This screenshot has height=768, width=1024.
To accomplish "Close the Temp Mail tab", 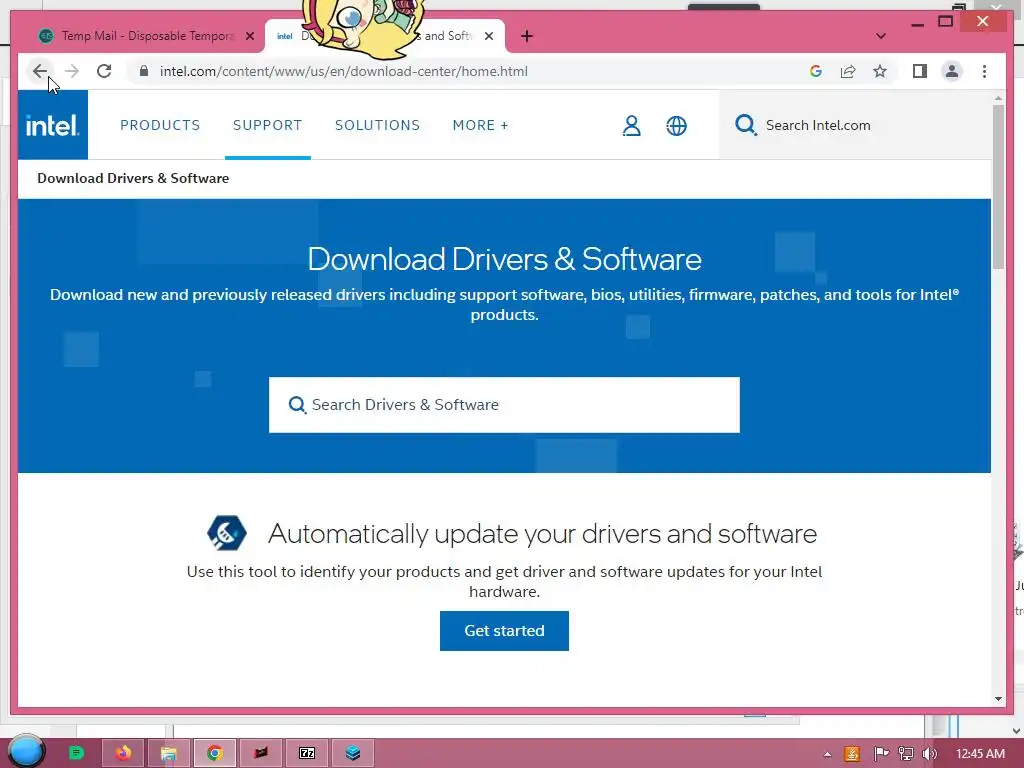I will pyautogui.click(x=249, y=36).
